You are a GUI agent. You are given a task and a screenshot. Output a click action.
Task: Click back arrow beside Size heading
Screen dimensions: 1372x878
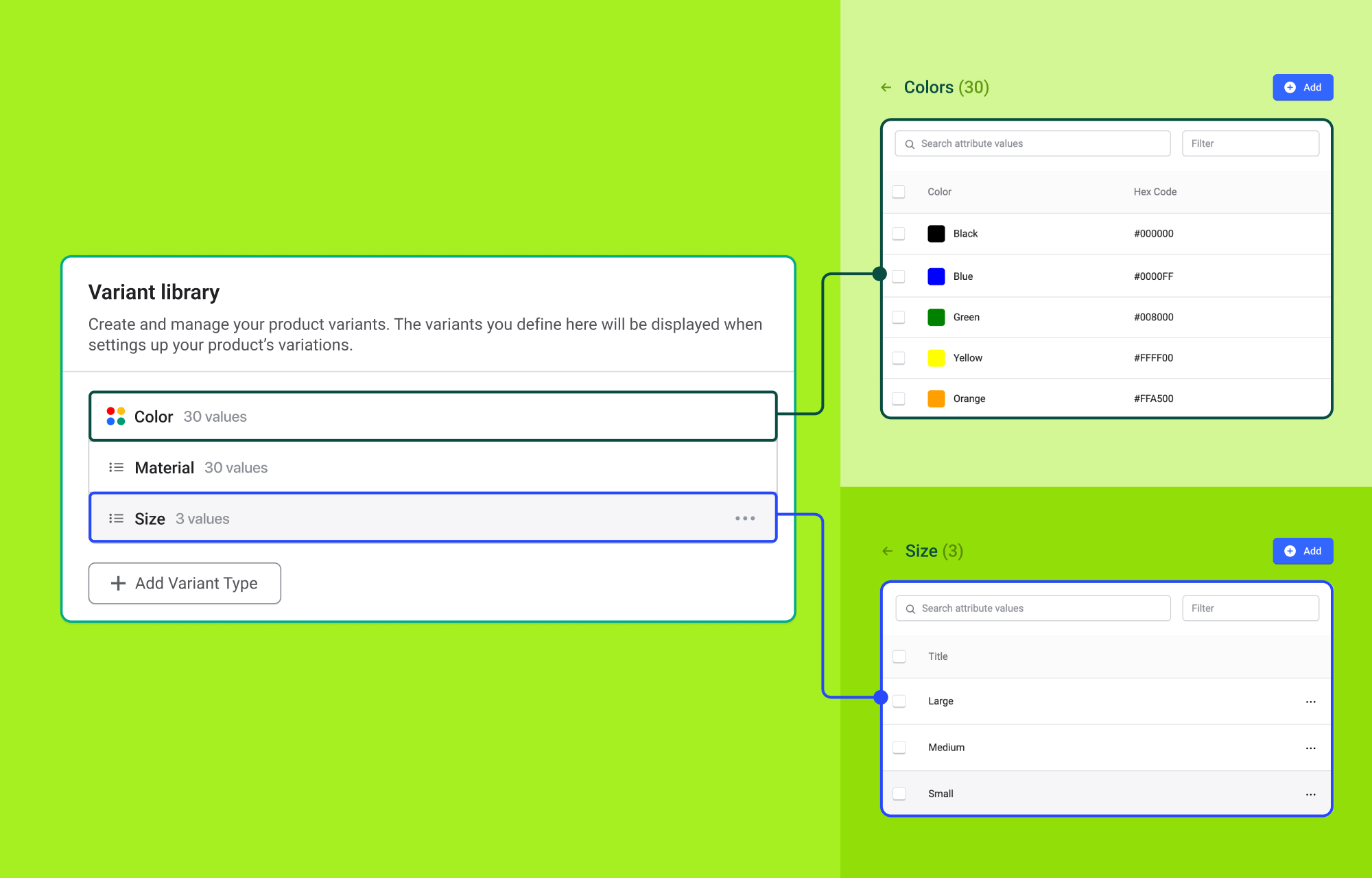coord(887,551)
